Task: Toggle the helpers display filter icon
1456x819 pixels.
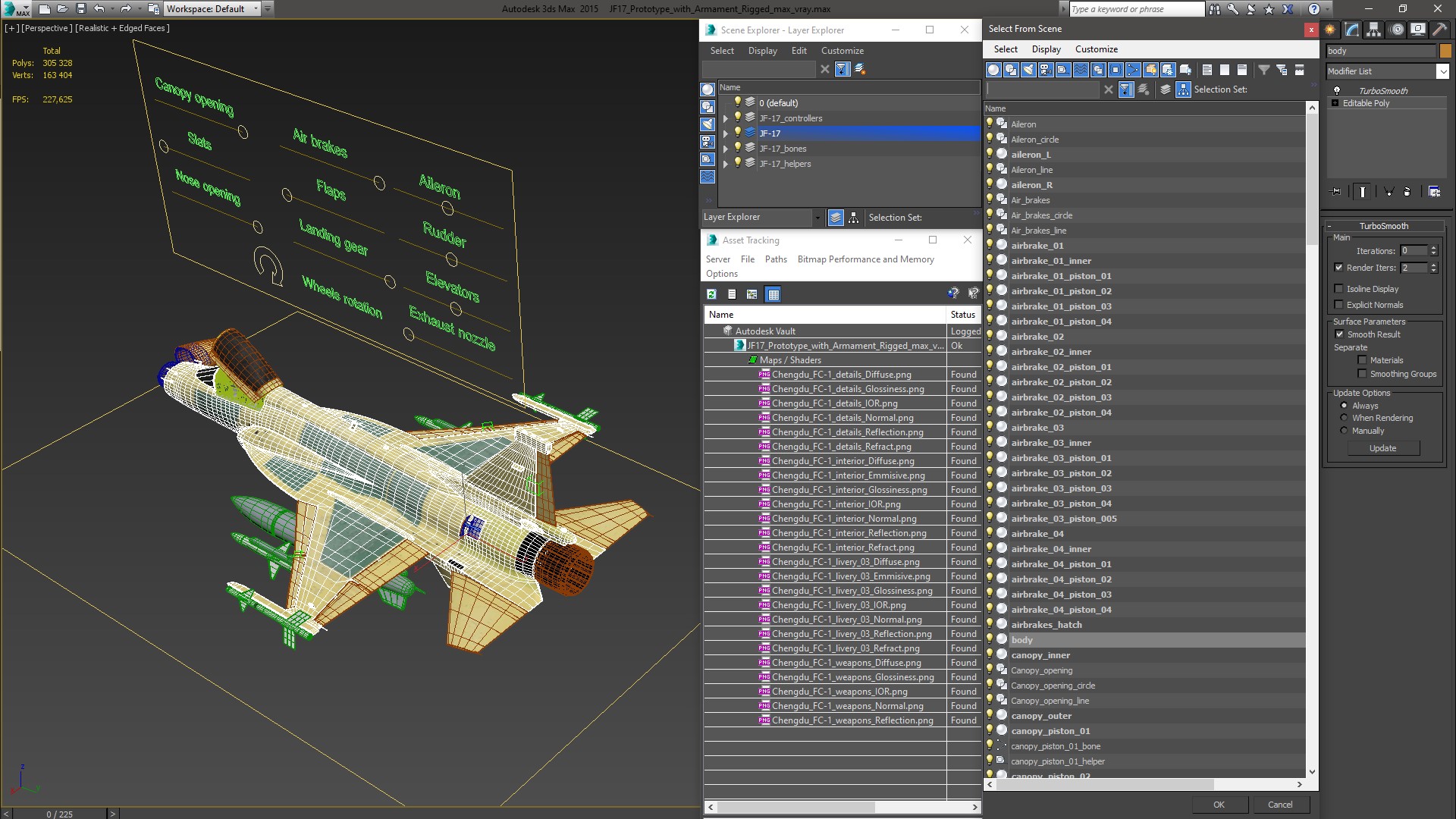Action: click(x=1063, y=70)
